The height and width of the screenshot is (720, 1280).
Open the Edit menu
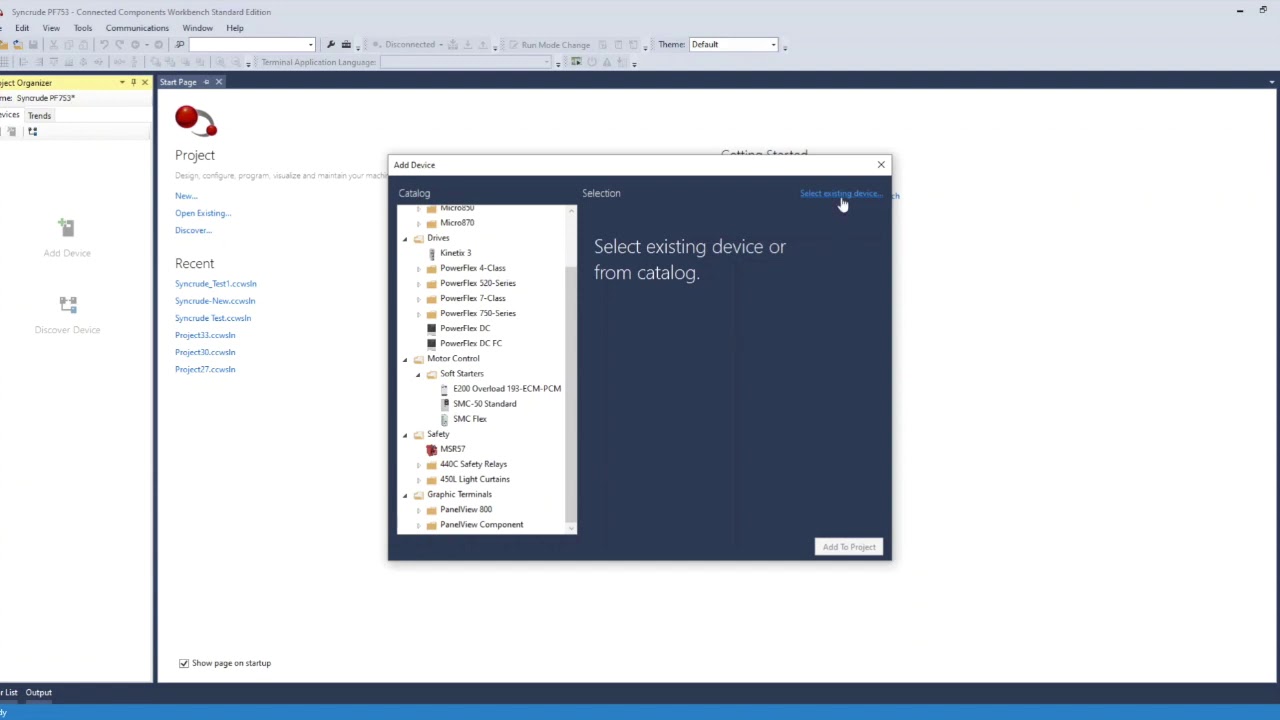pyautogui.click(x=22, y=28)
